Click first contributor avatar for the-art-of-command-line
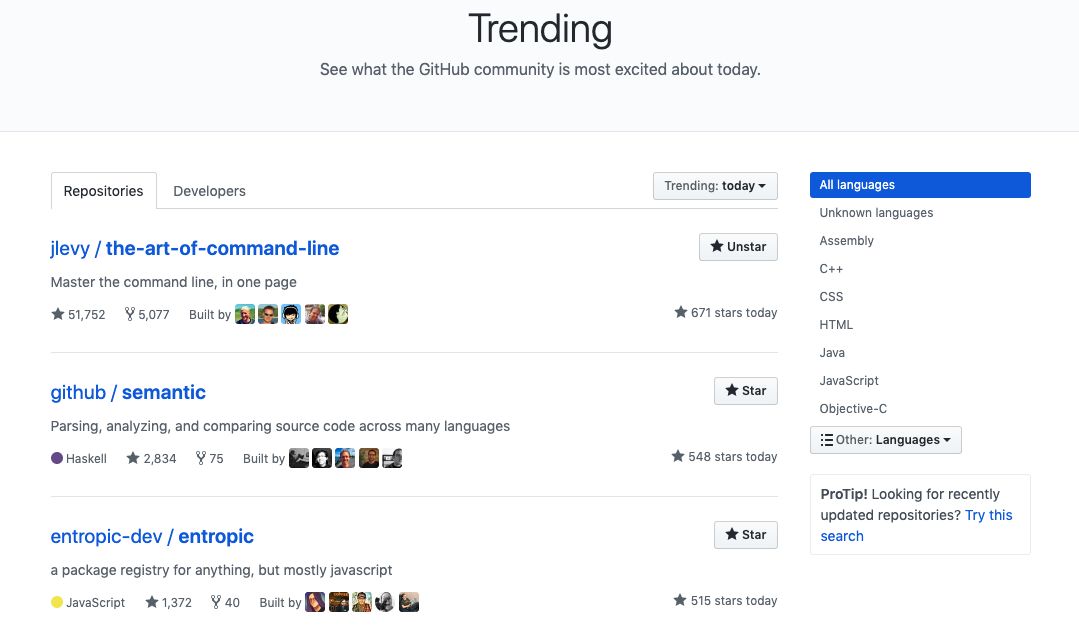Image resolution: width=1079 pixels, height=627 pixels. [244, 314]
